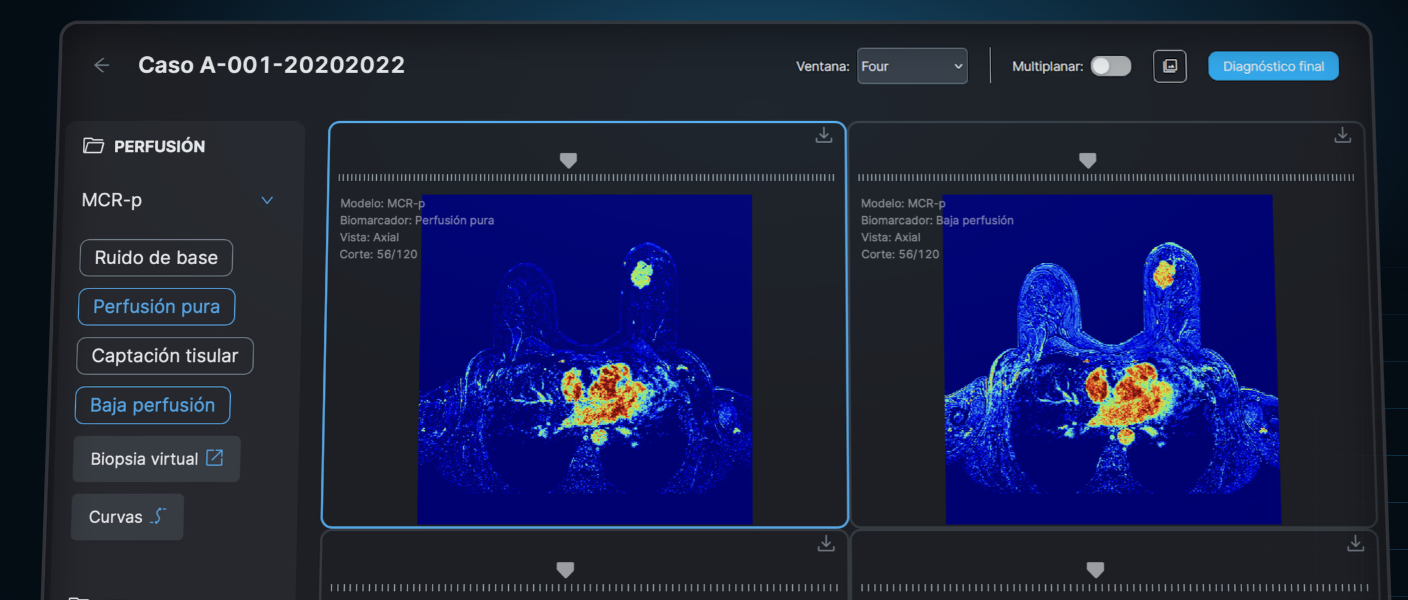Download the Baja perfusión panel image

(1342, 135)
